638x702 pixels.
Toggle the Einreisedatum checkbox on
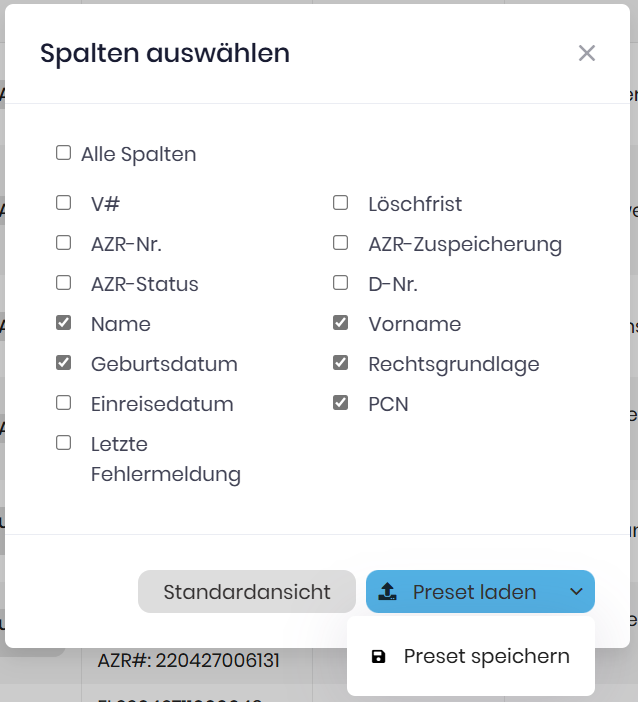click(x=64, y=403)
